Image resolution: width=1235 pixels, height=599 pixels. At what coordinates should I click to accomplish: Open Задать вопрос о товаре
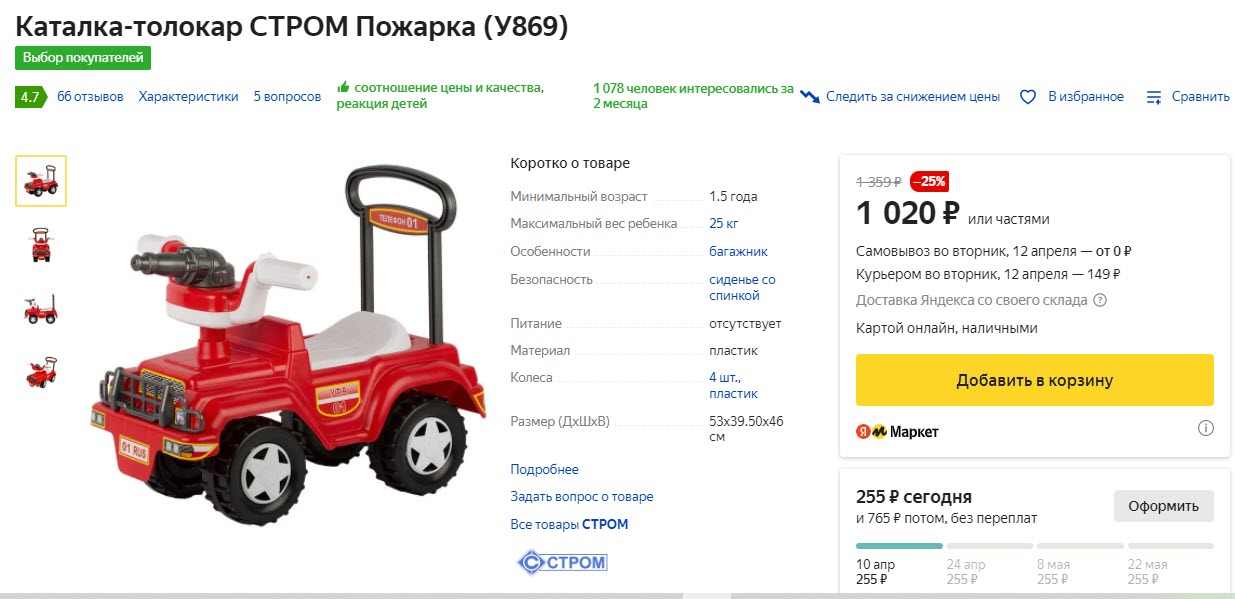click(x=582, y=496)
